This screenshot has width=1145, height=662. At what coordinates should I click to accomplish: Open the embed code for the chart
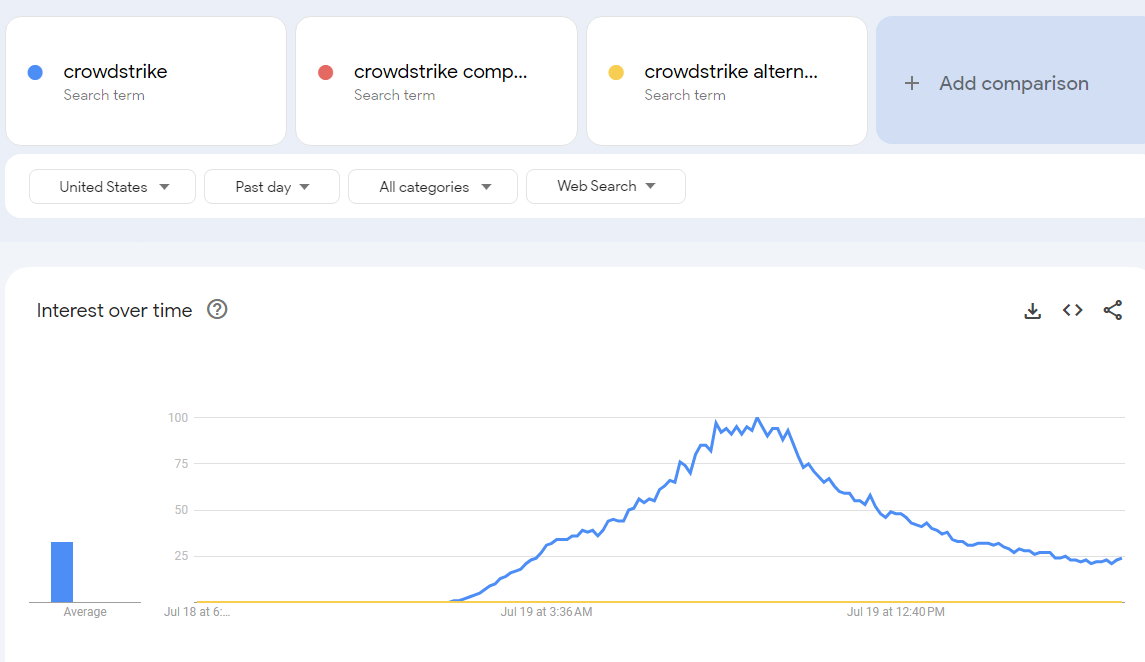coord(1072,310)
